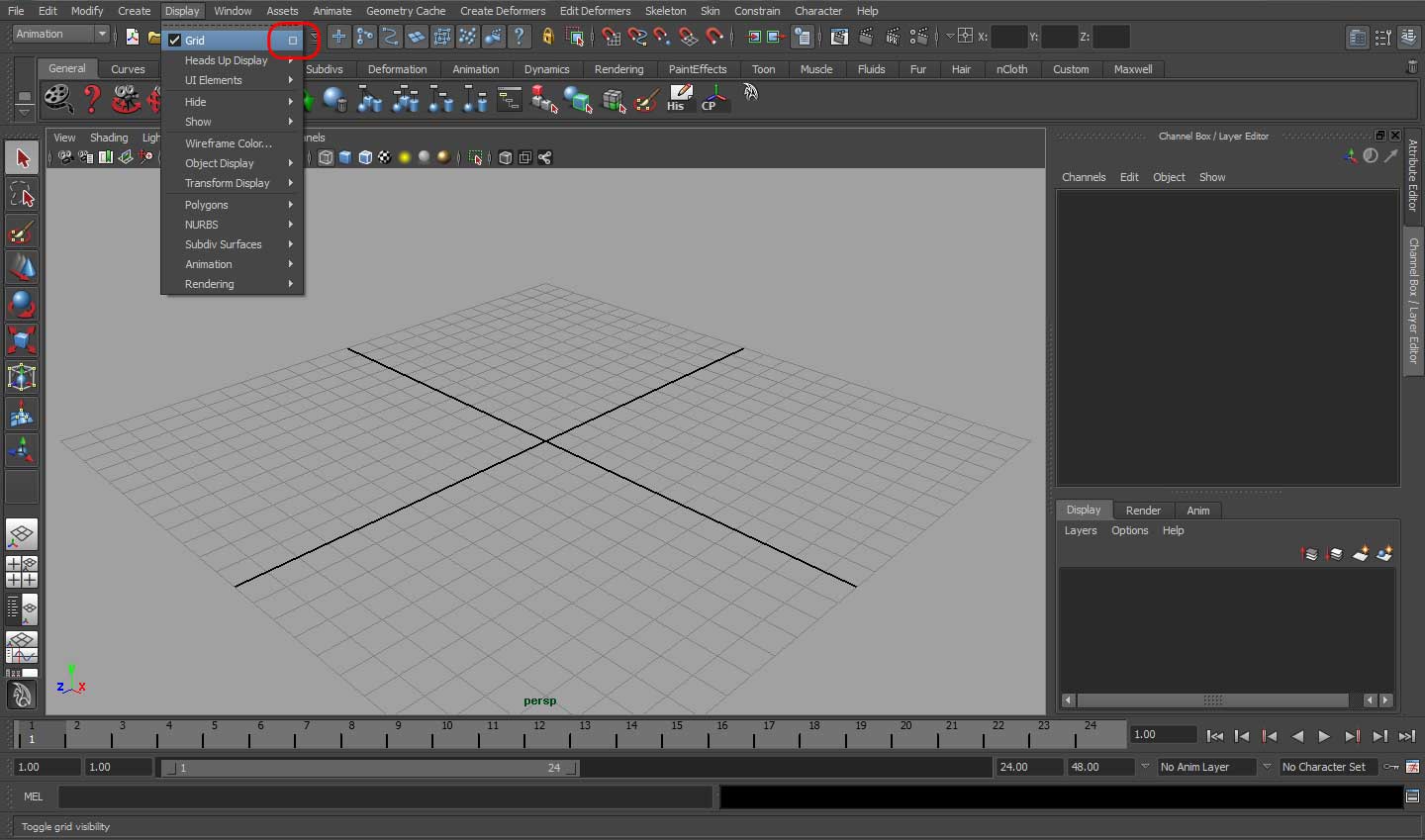The width and height of the screenshot is (1425, 840).
Task: Toggle the lock selection padlock
Action: (x=547, y=37)
